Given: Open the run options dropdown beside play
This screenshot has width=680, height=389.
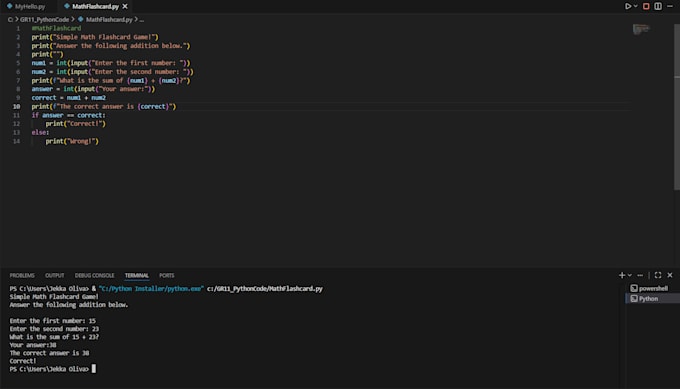Looking at the screenshot, I should click(x=636, y=6).
